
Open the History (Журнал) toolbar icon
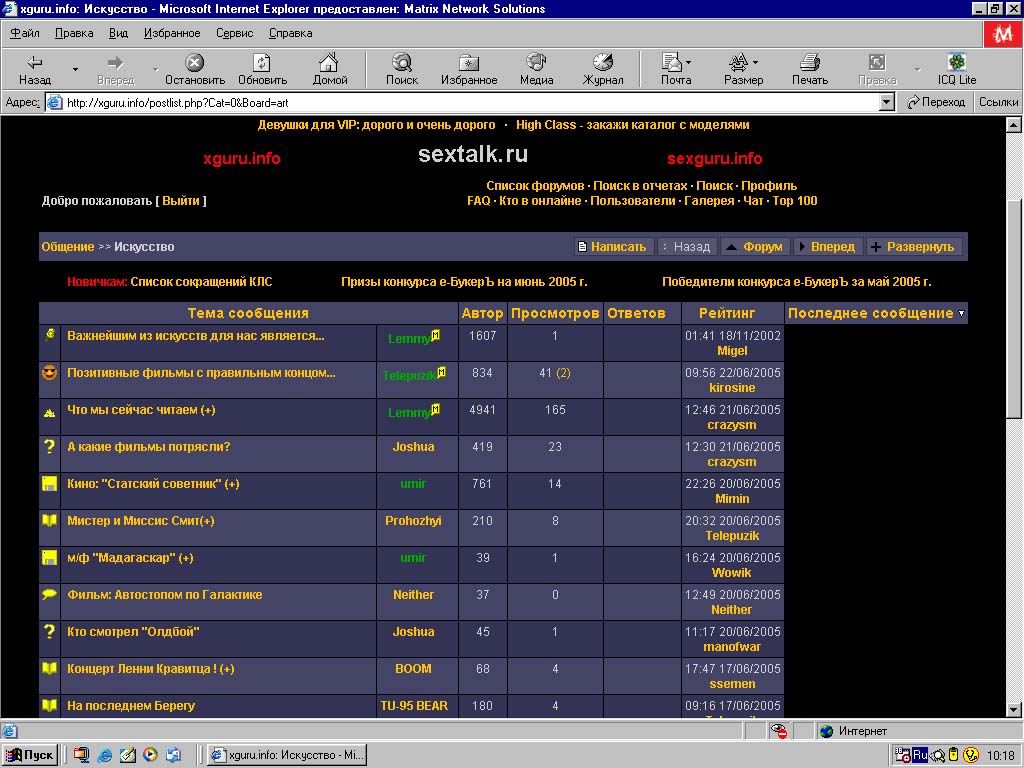603,68
